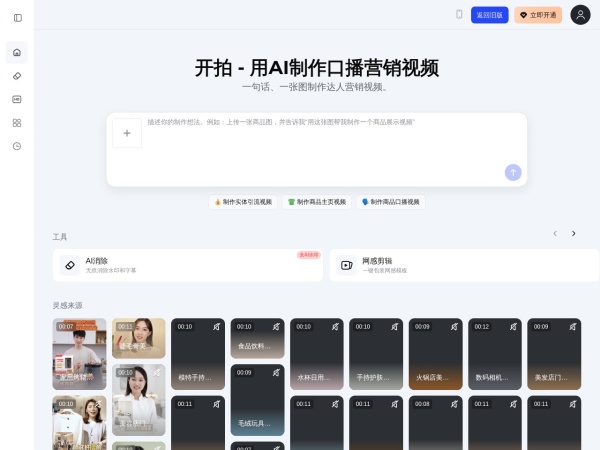Click the 00:08 duration badge

coord(422,404)
